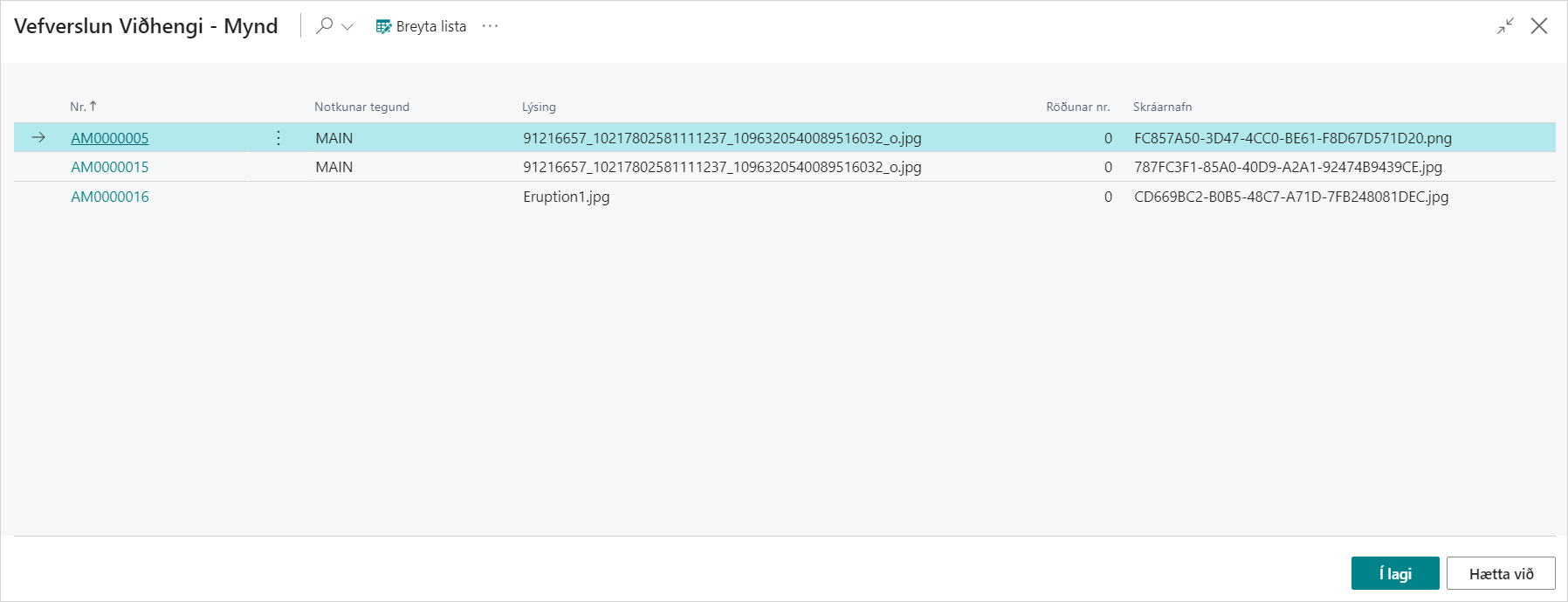Close the Vefverslun Viðhengi dialog
Screen dimensions: 1568x602
click(1539, 26)
